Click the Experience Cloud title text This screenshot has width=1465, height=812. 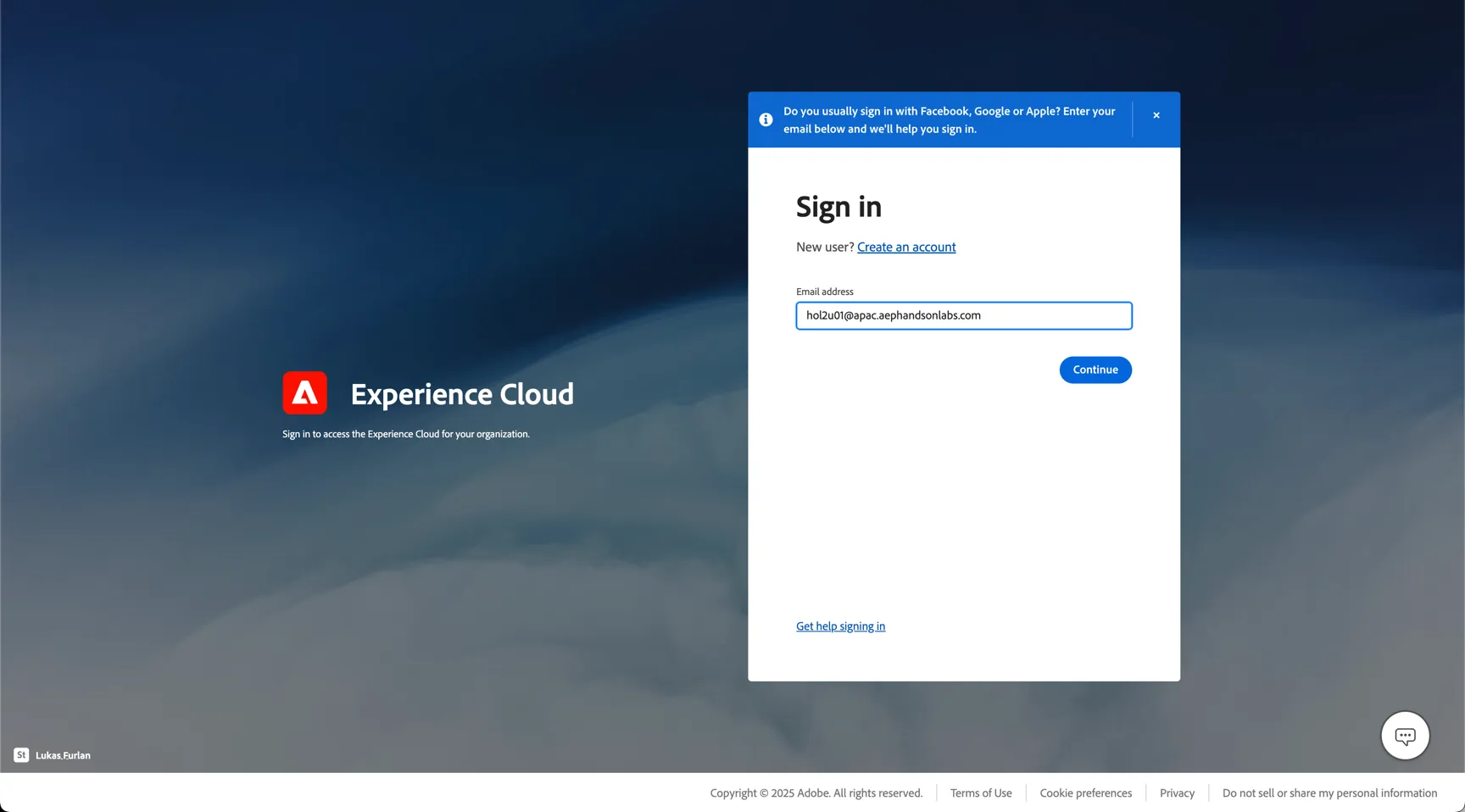pyautogui.click(x=462, y=394)
